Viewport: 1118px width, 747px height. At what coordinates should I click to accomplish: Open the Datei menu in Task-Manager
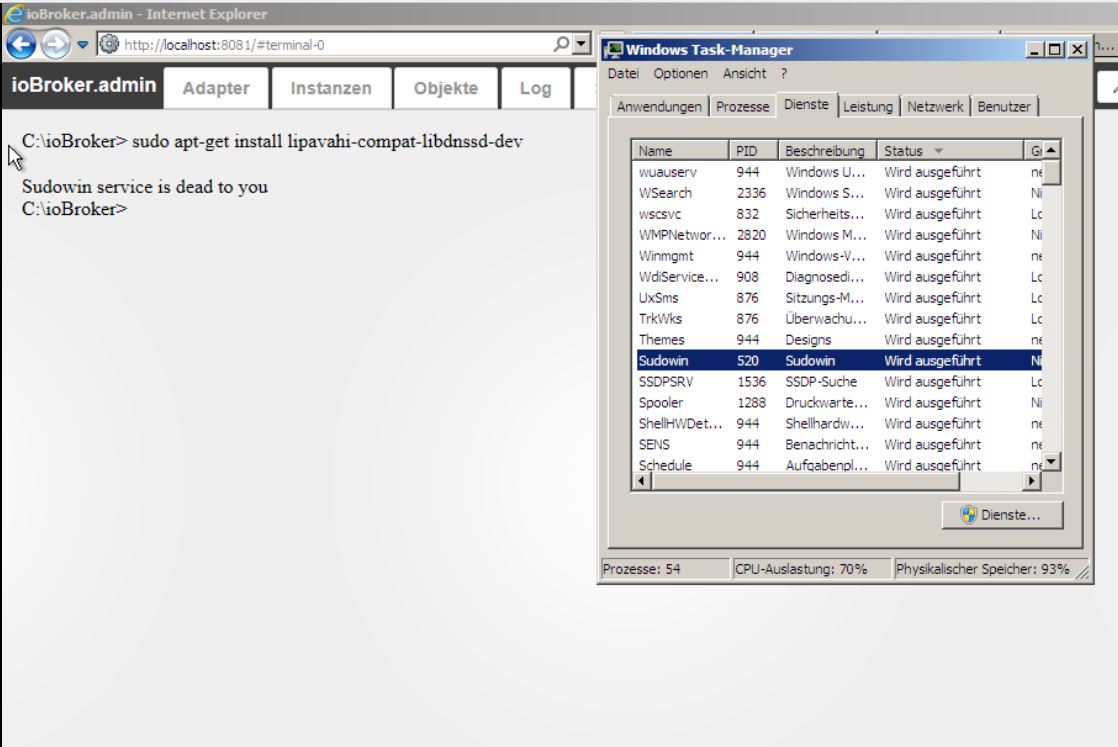623,73
